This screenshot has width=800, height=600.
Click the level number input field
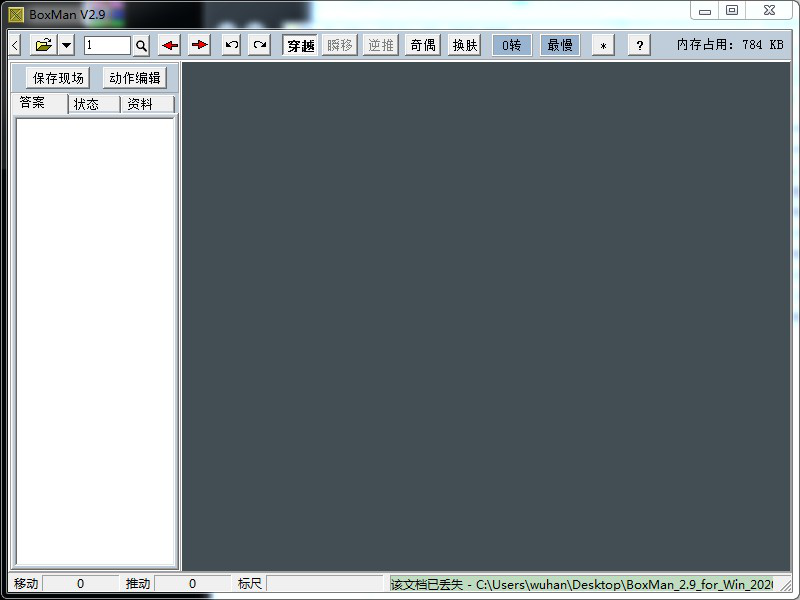[107, 45]
